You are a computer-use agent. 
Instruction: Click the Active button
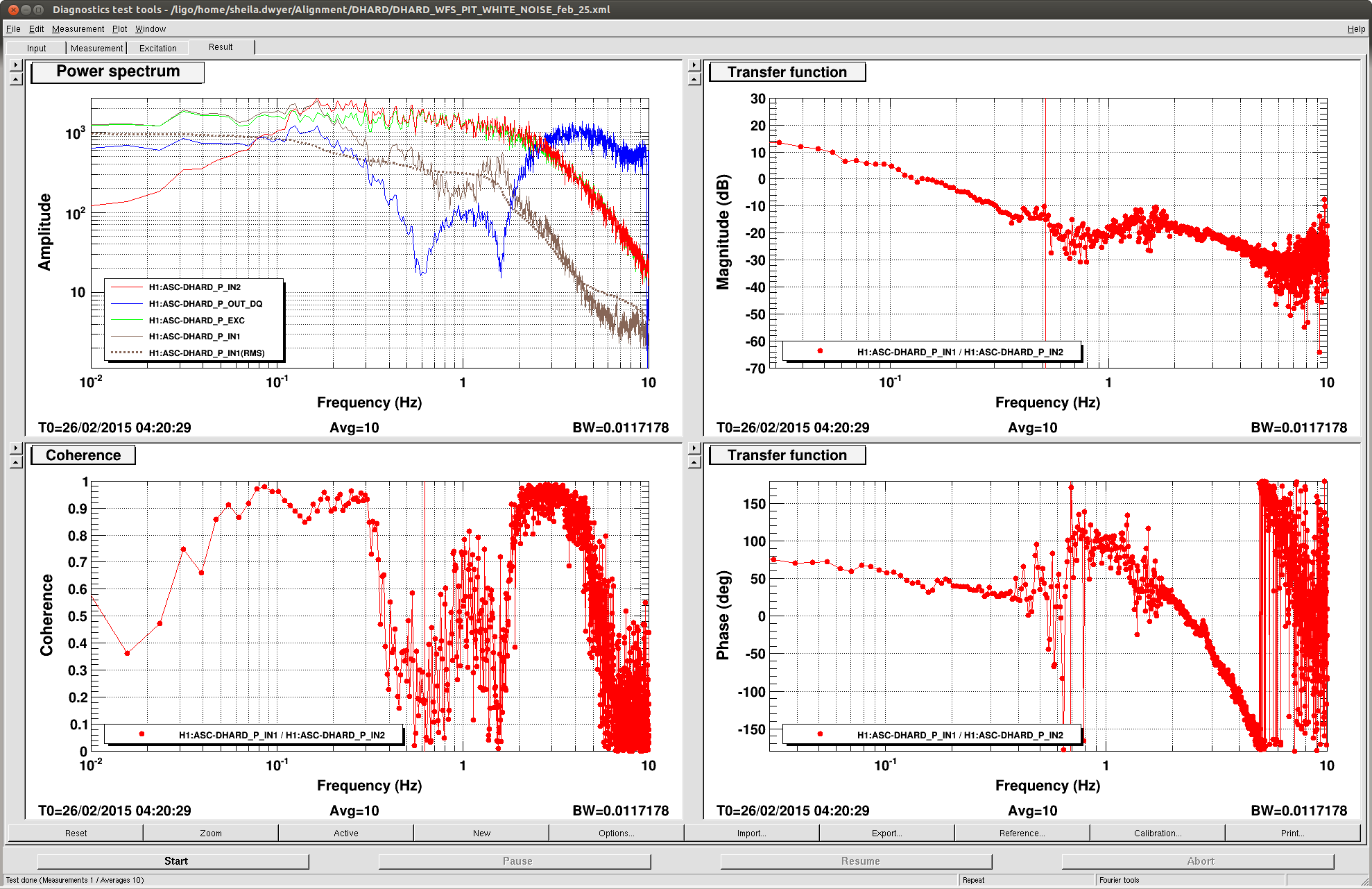[x=346, y=833]
